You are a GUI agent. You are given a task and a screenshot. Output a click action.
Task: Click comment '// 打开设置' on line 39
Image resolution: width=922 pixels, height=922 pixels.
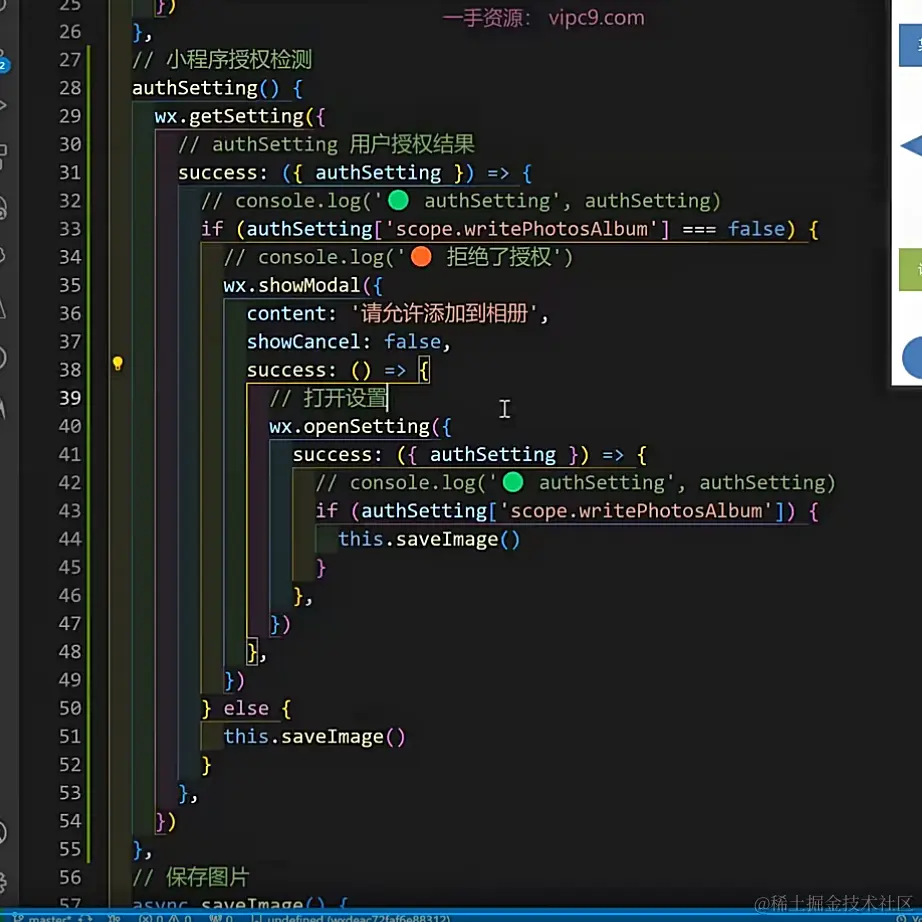coord(328,398)
